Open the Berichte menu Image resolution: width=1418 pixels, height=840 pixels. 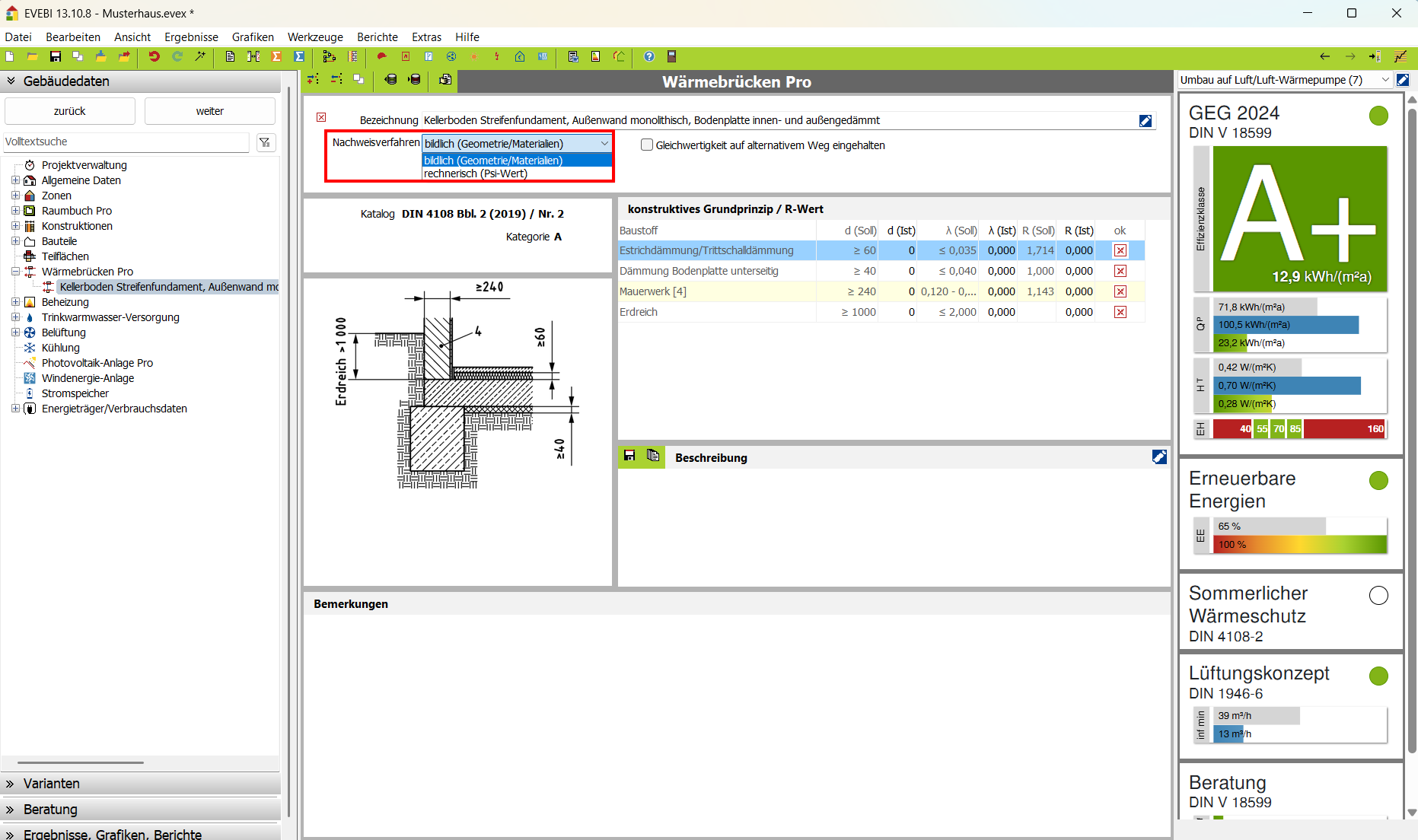click(x=377, y=37)
